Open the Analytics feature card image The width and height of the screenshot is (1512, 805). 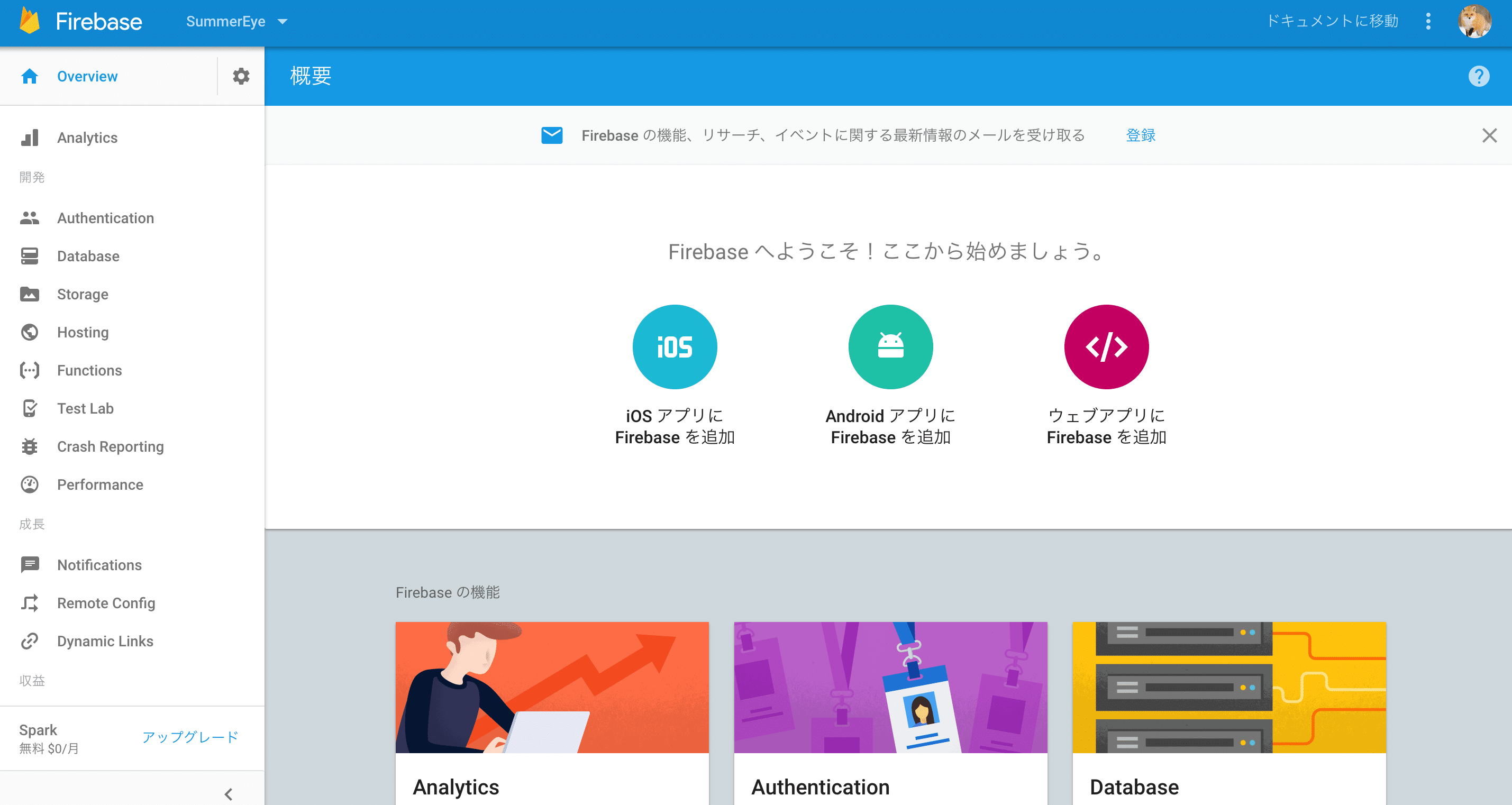click(x=552, y=687)
